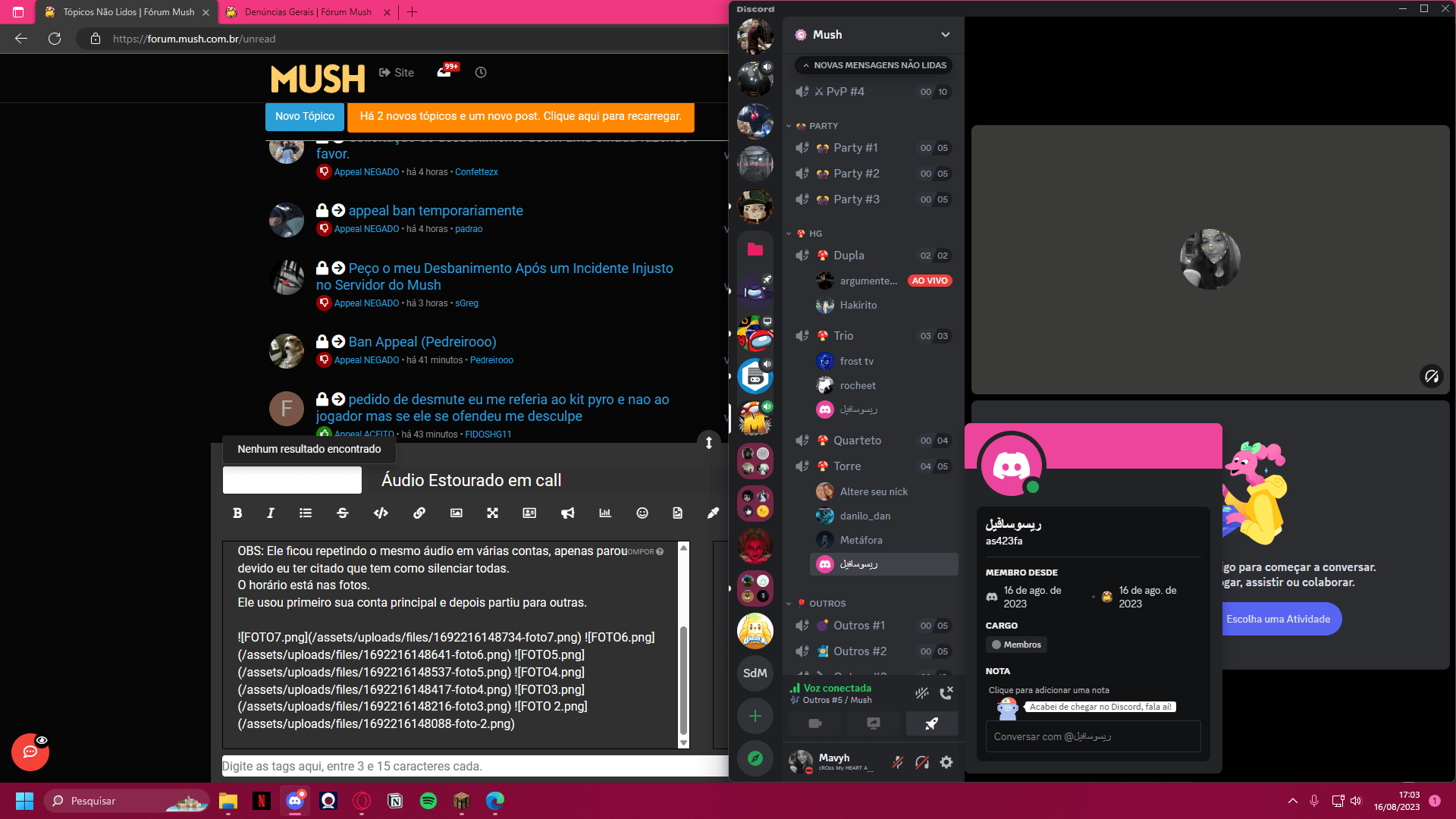The height and width of the screenshot is (819, 1456).
Task: Undeafen headphones in Discord user panel
Action: 922,762
